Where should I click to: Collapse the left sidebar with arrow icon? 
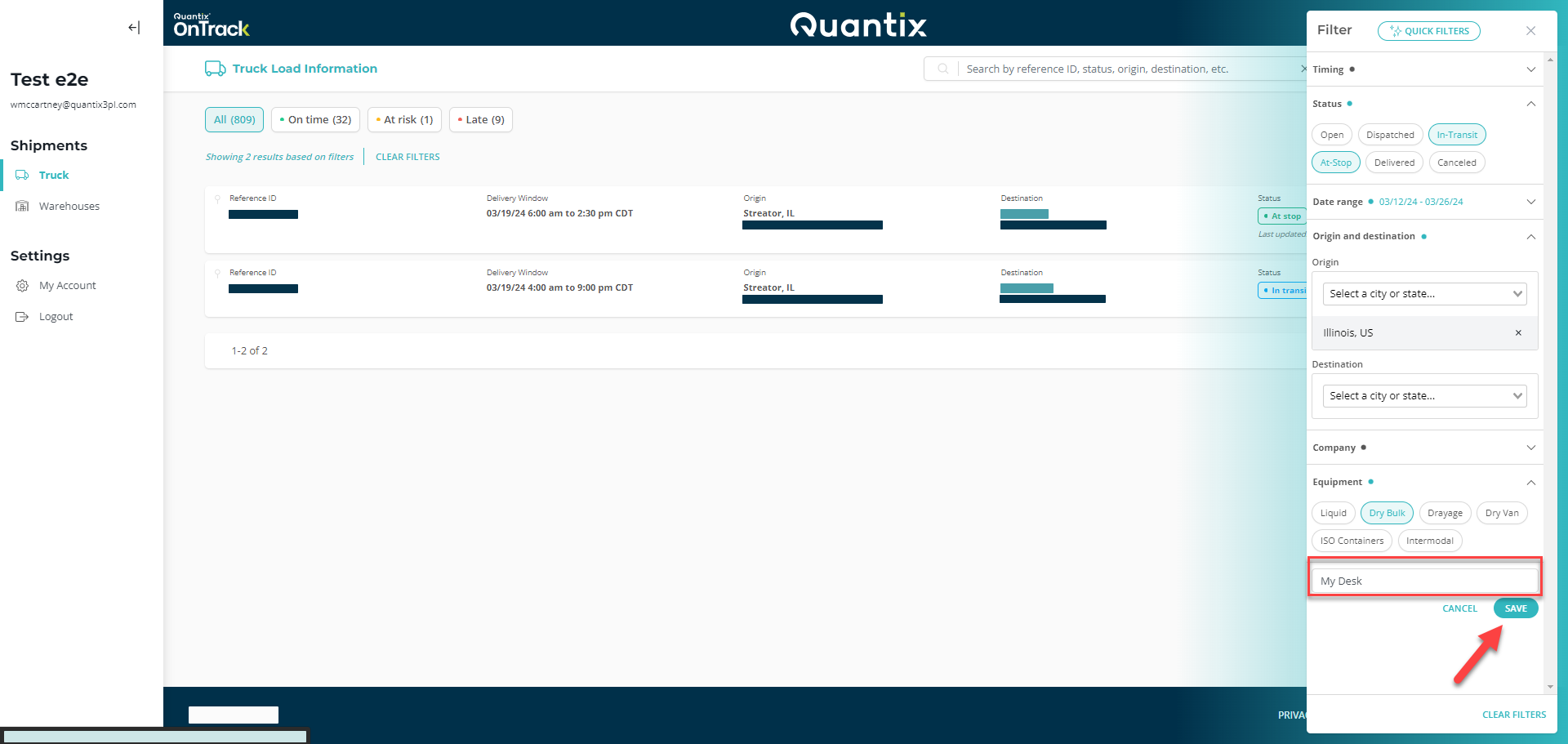tap(134, 28)
